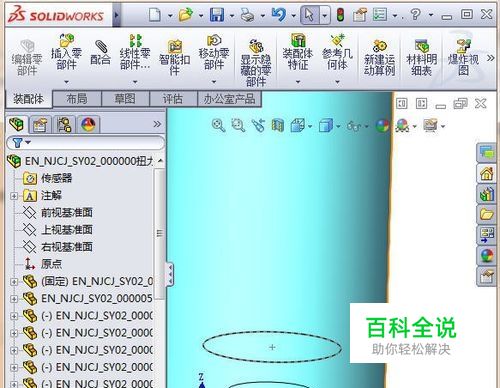This screenshot has height=388, width=500.
Task: Switch to the 评估 evaluate tab
Action: tap(173, 99)
